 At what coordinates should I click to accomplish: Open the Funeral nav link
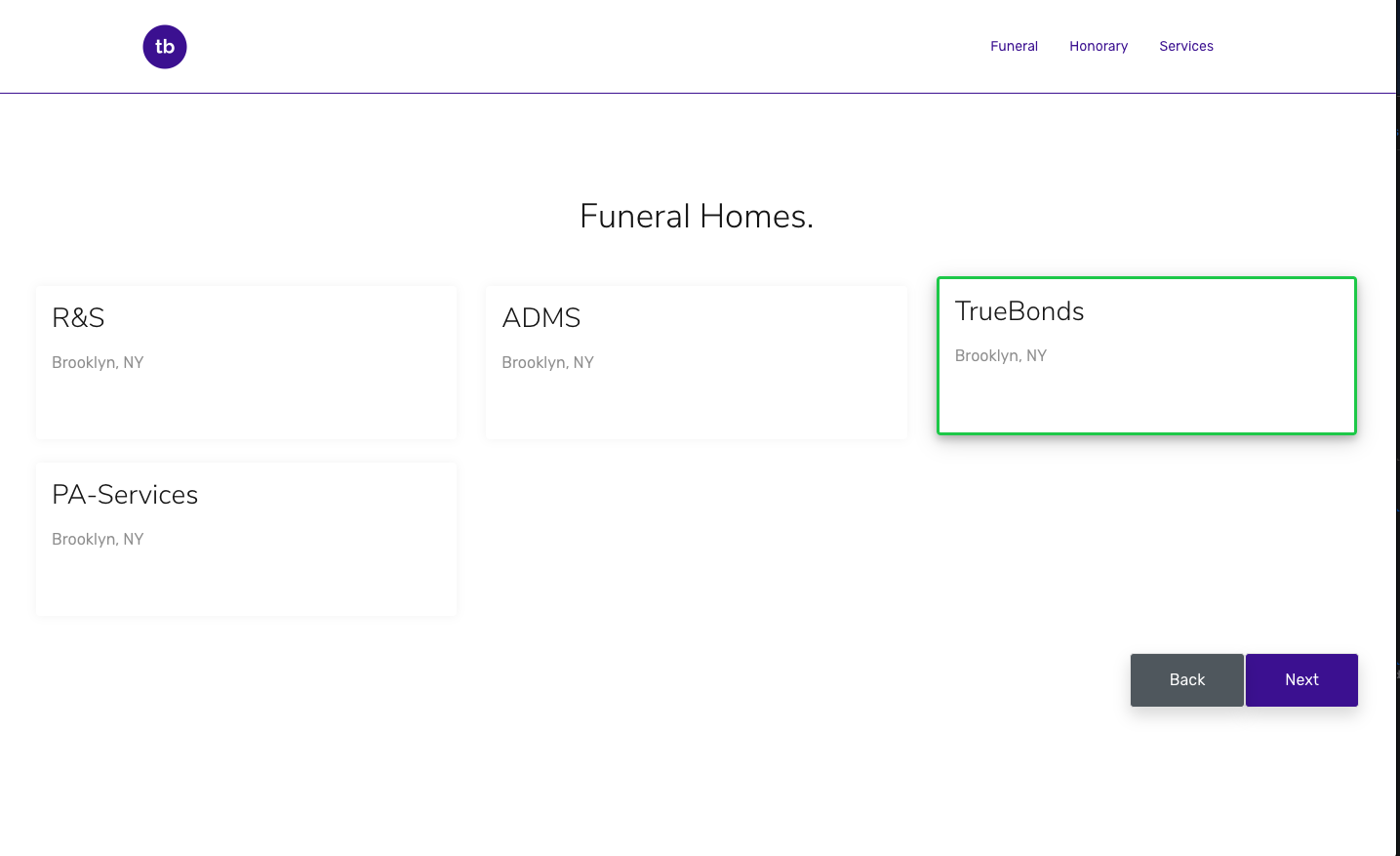pos(1014,46)
